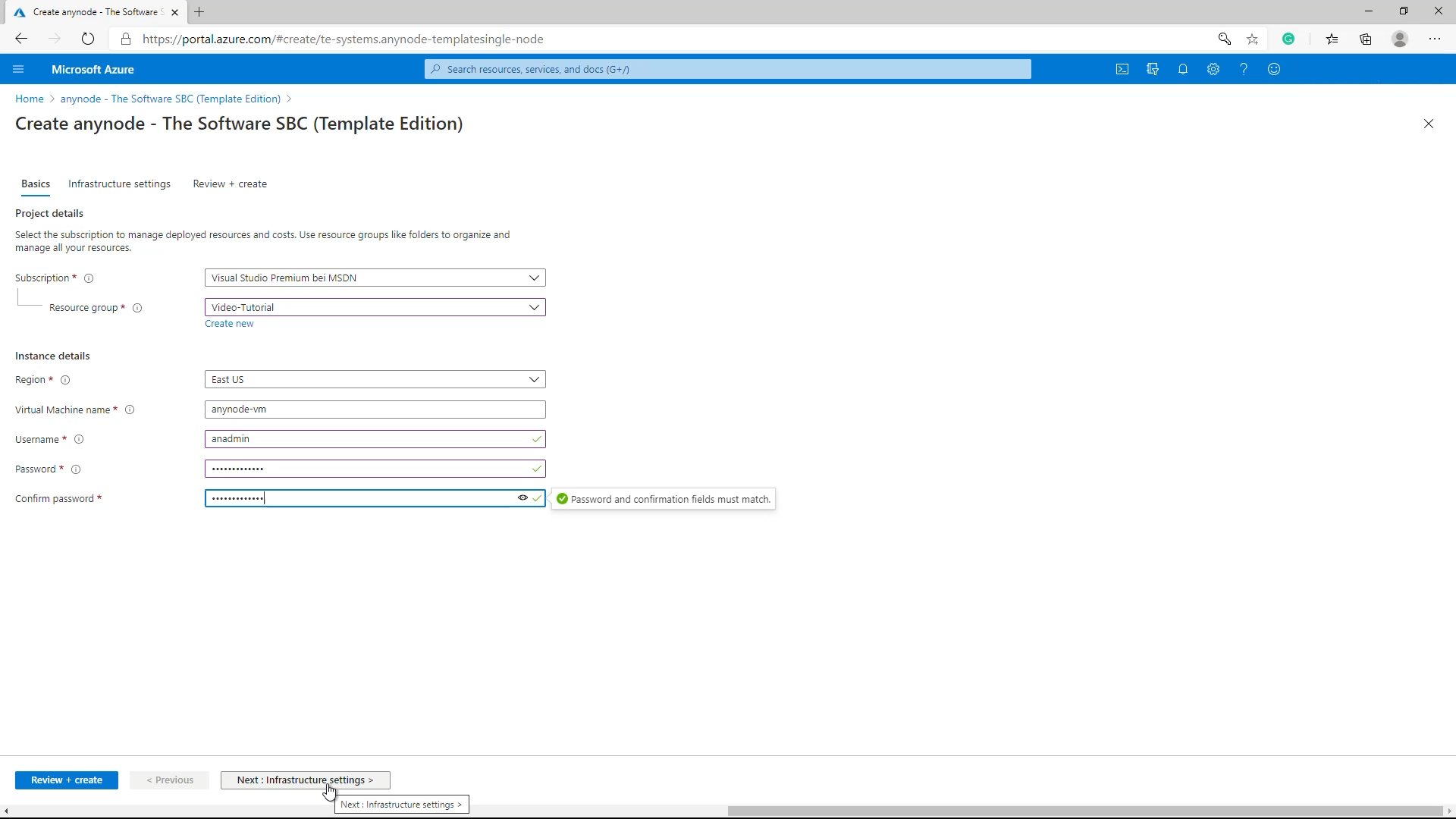Focus the Username input field
1456x819 pixels.
pyautogui.click(x=375, y=439)
